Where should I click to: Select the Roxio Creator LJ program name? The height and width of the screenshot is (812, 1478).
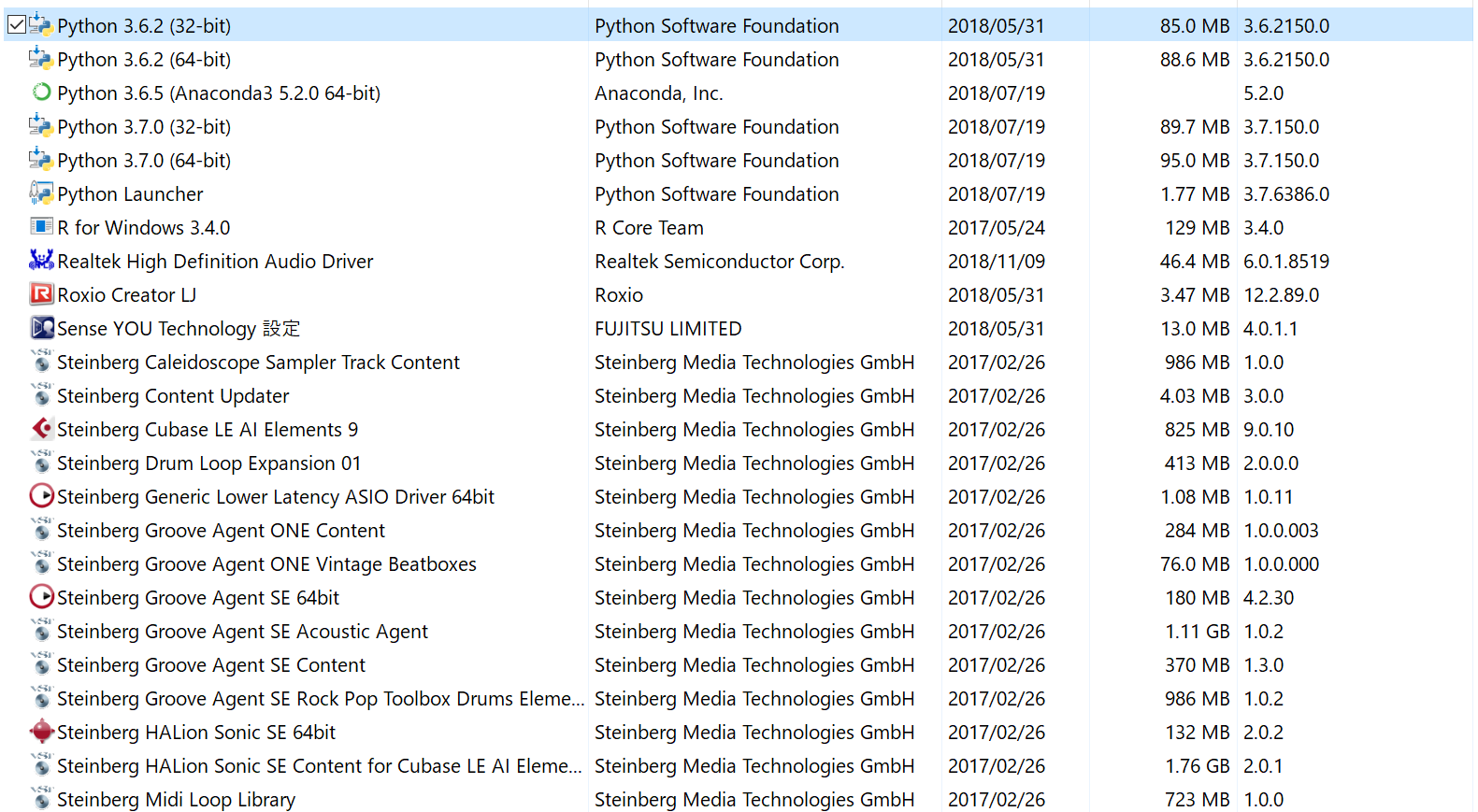click(x=126, y=295)
